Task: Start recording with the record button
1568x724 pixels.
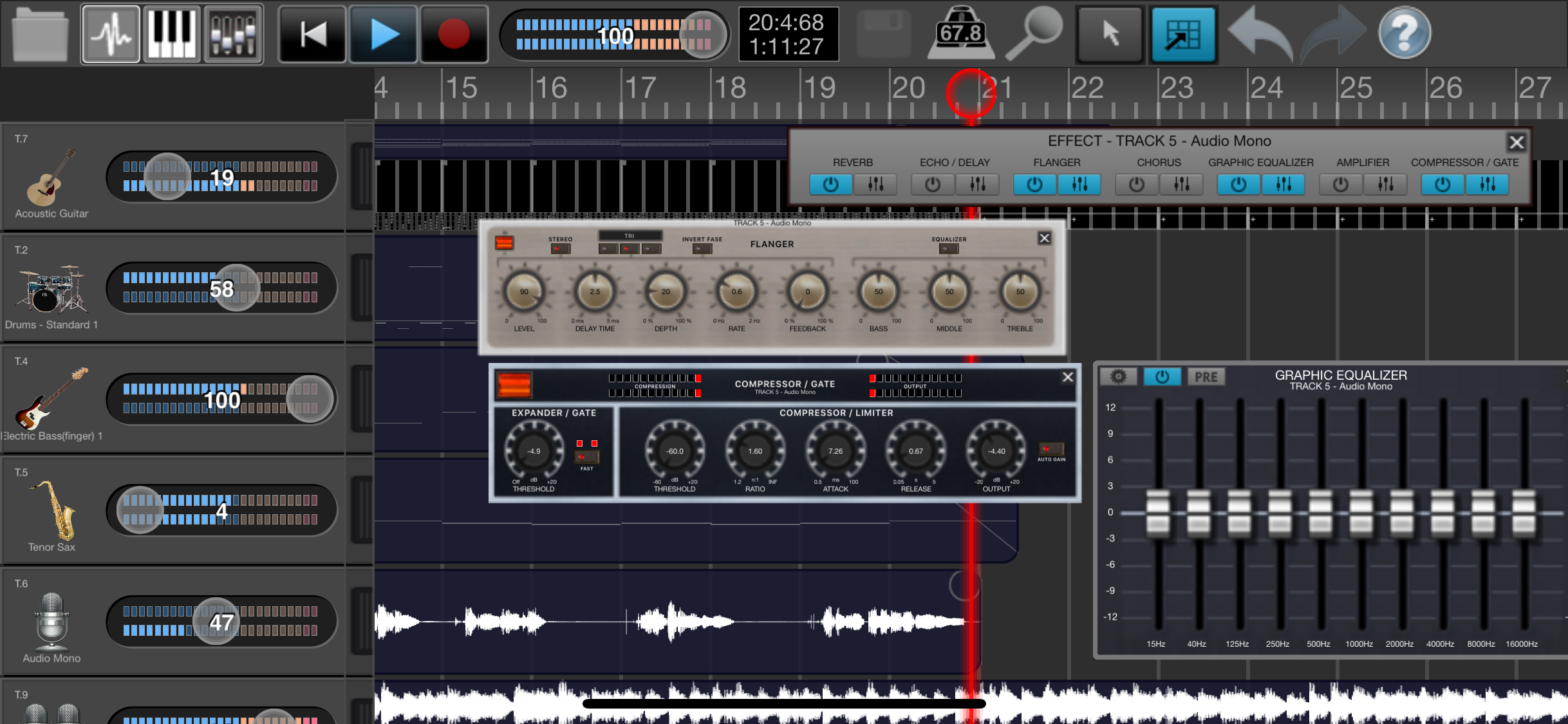Action: [454, 33]
